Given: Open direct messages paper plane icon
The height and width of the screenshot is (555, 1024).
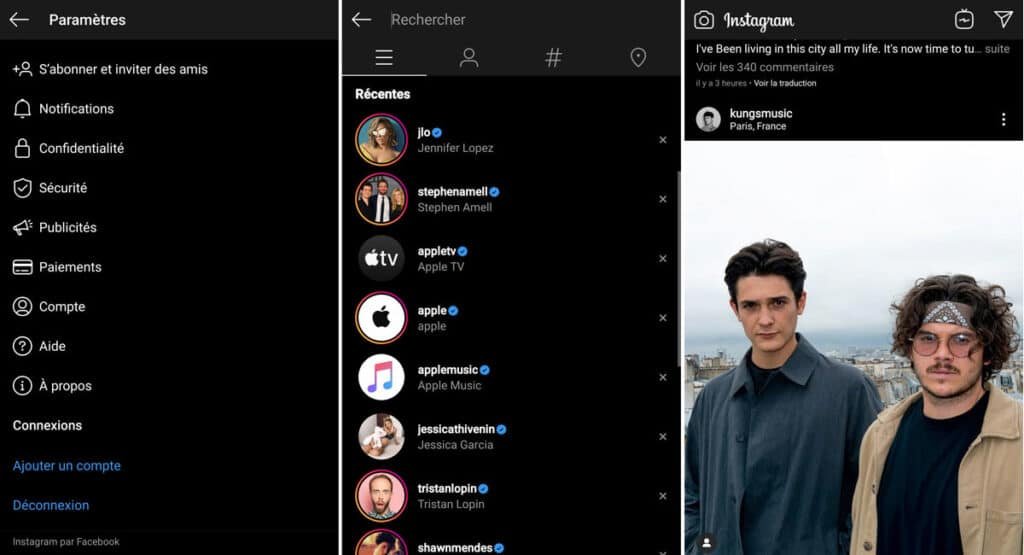Looking at the screenshot, I should pyautogui.click(x=1004, y=19).
